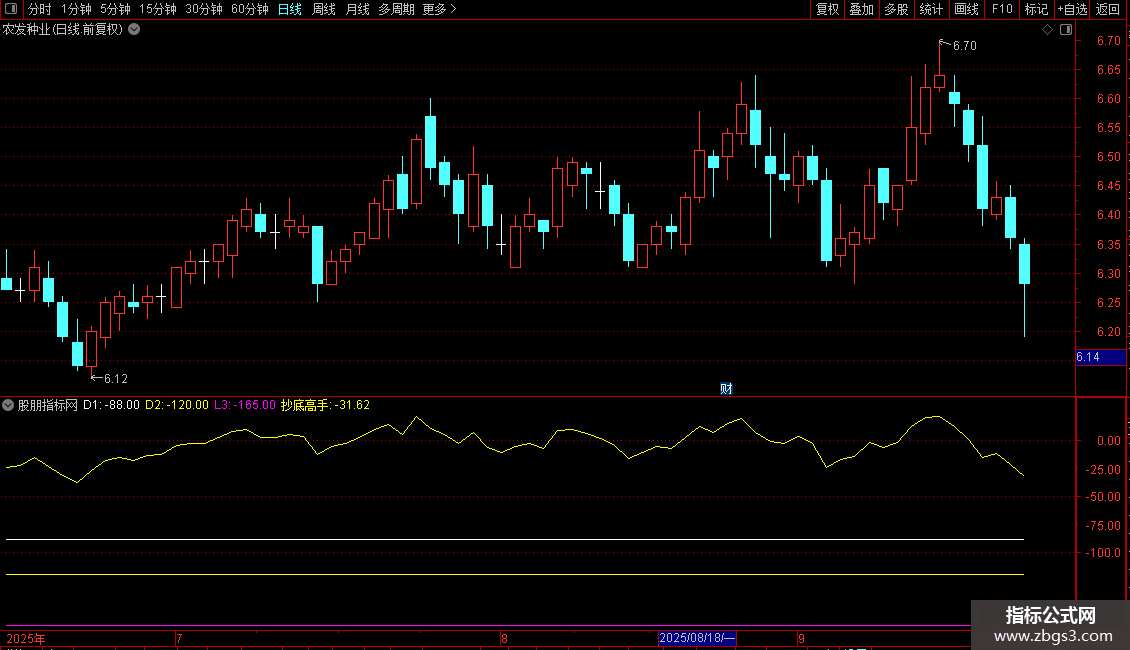The height and width of the screenshot is (650, 1130).
Task: Open the 多股 multi-stock view
Action: pyautogui.click(x=897, y=9)
